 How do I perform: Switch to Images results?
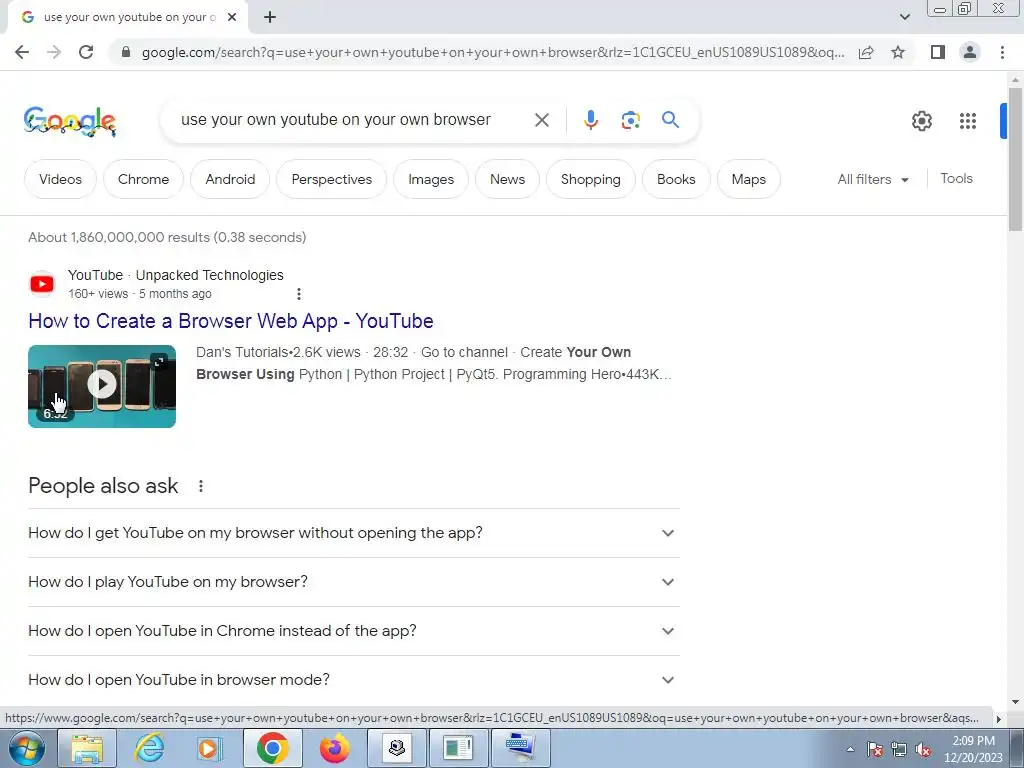(431, 179)
